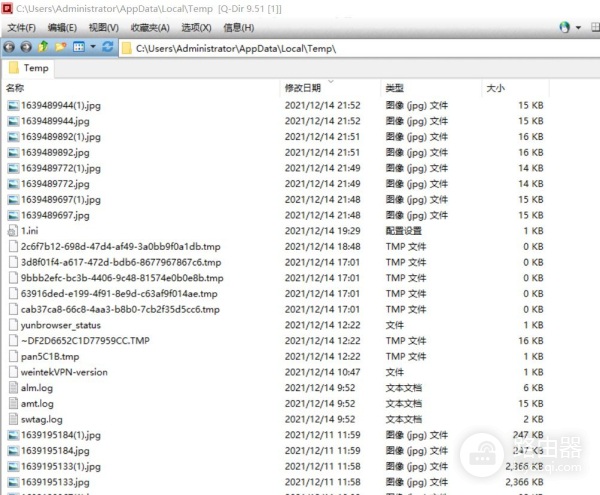Select the file icon of yunbrowser_status
This screenshot has width=600, height=495.
(13, 325)
